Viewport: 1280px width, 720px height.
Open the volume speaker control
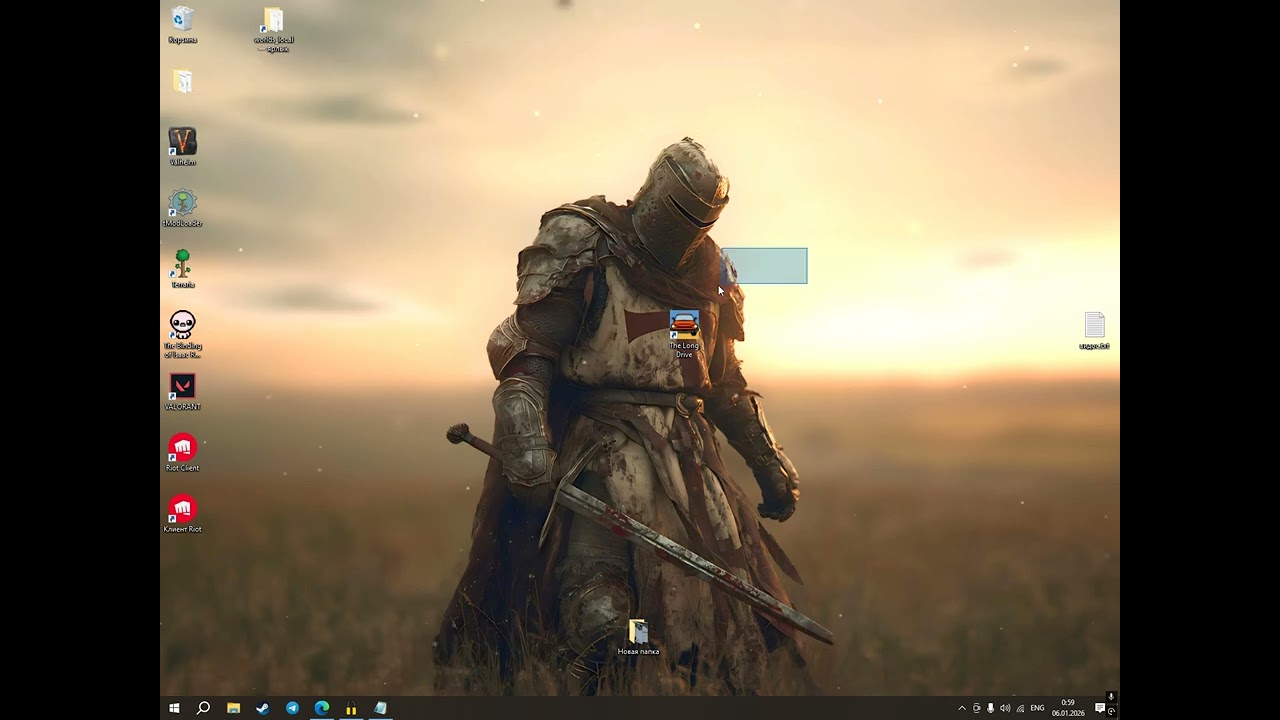(1005, 708)
